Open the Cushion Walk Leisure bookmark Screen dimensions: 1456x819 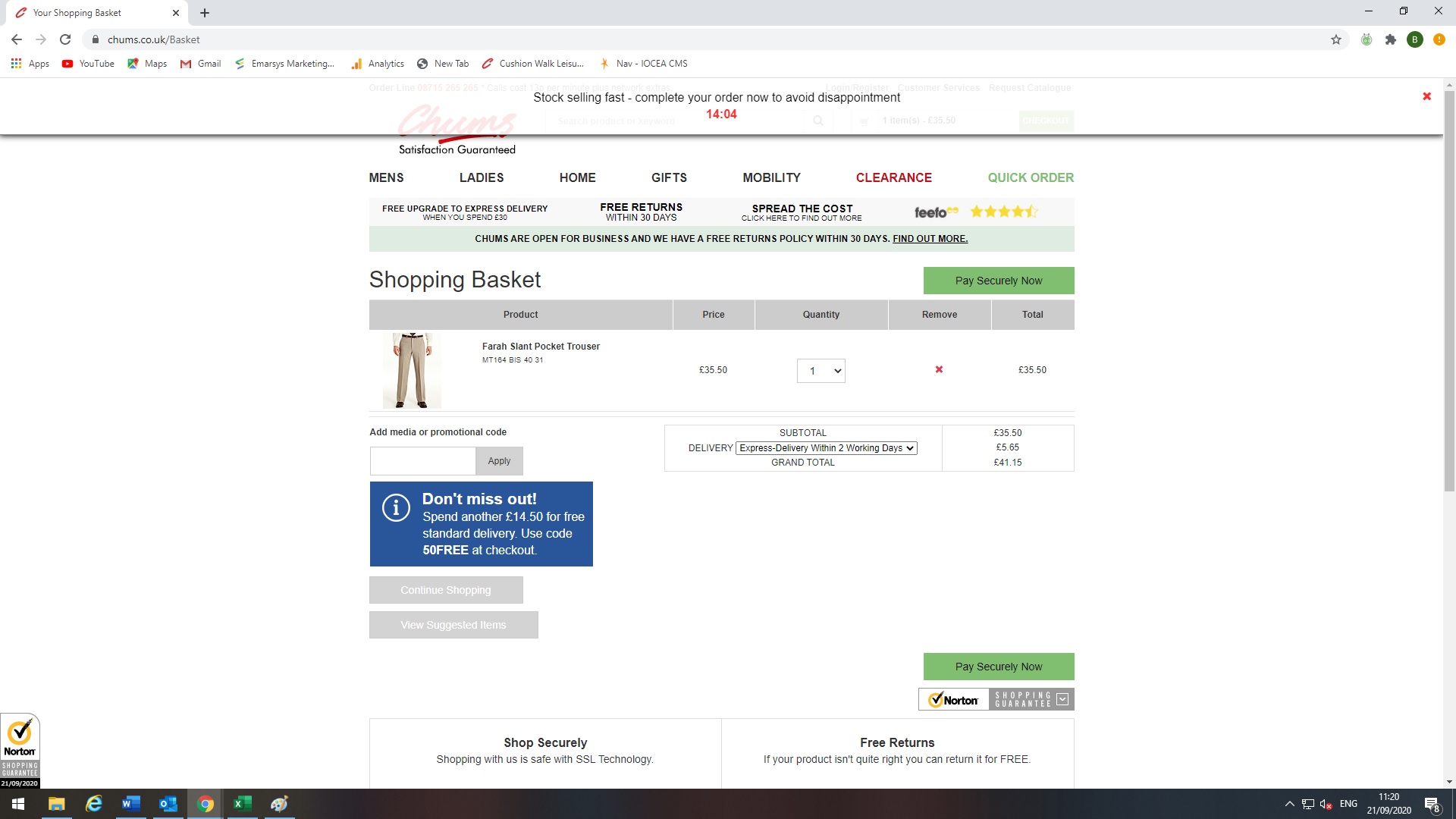533,64
